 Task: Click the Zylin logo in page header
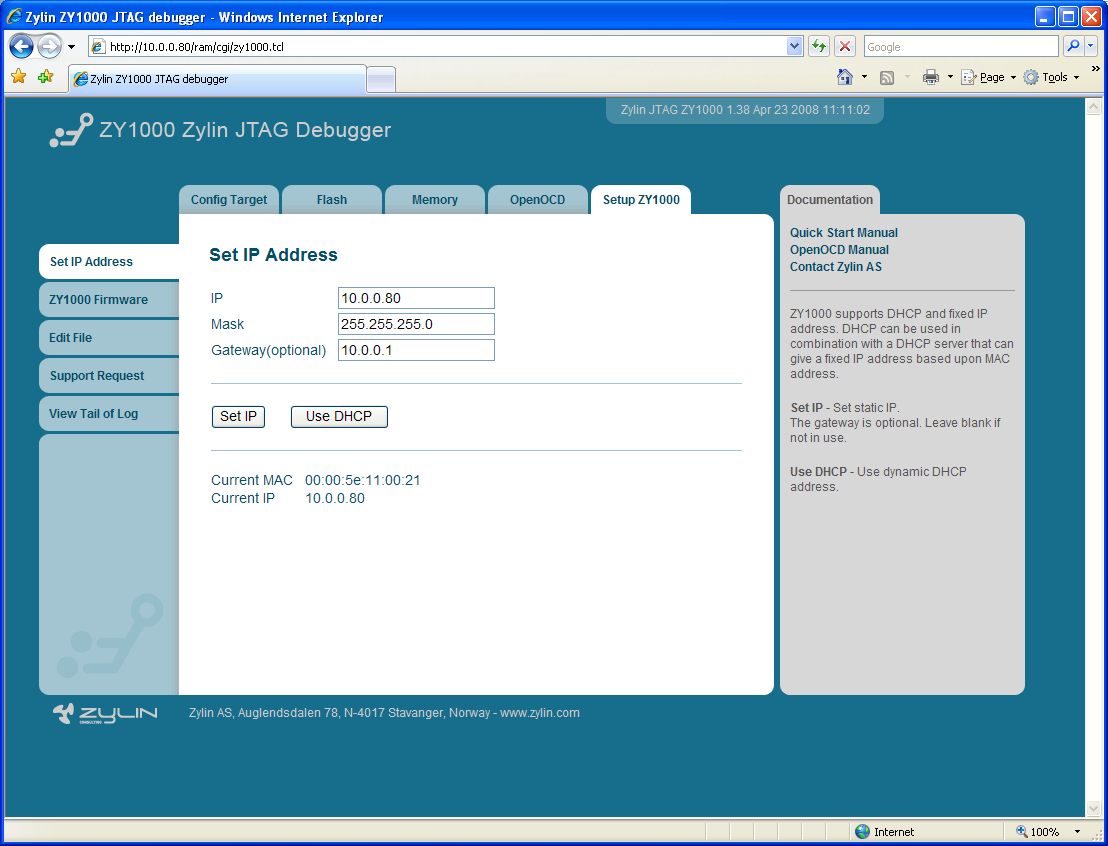(x=71, y=130)
